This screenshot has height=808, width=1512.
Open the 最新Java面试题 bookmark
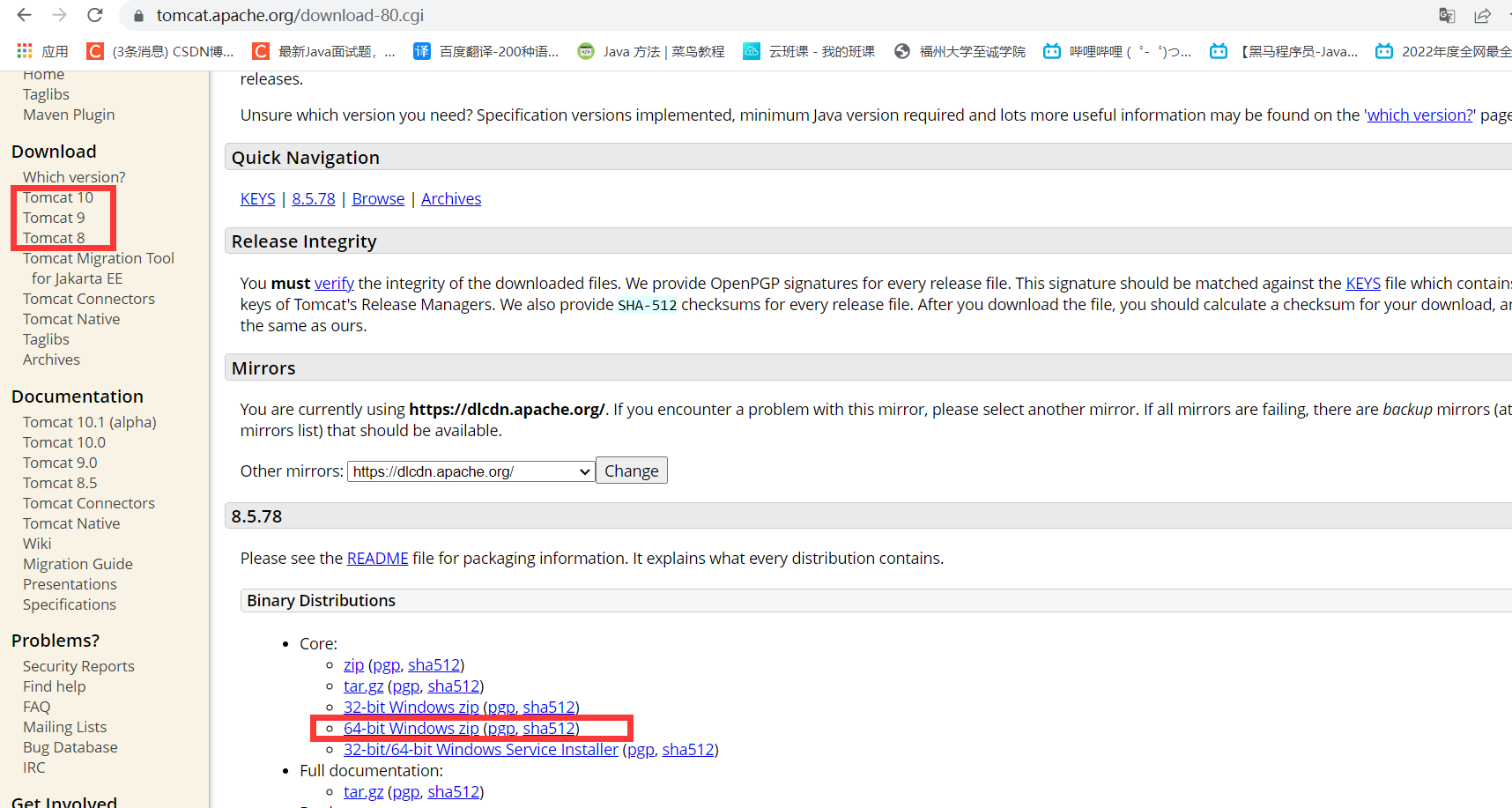tap(323, 51)
